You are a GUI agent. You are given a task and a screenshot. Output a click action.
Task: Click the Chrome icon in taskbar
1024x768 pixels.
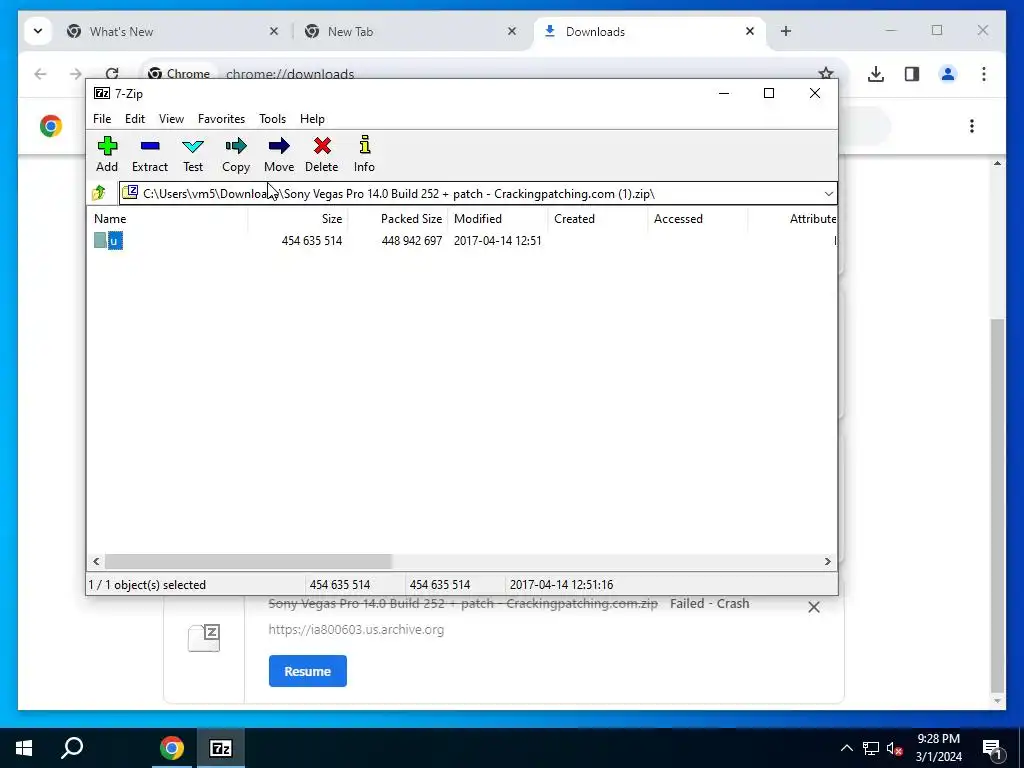tap(172, 748)
